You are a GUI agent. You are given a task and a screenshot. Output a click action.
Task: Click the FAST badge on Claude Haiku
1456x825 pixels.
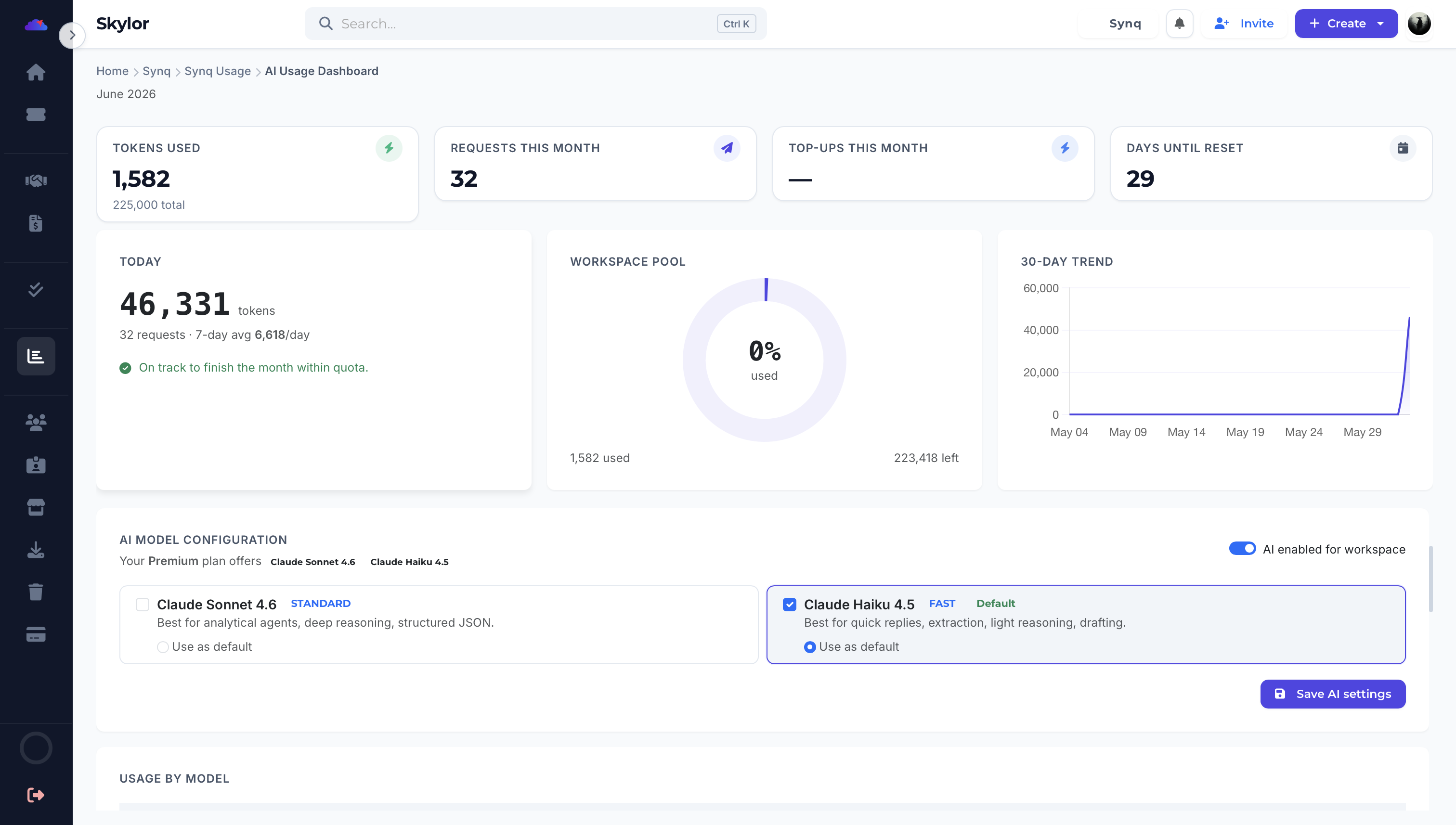[942, 604]
